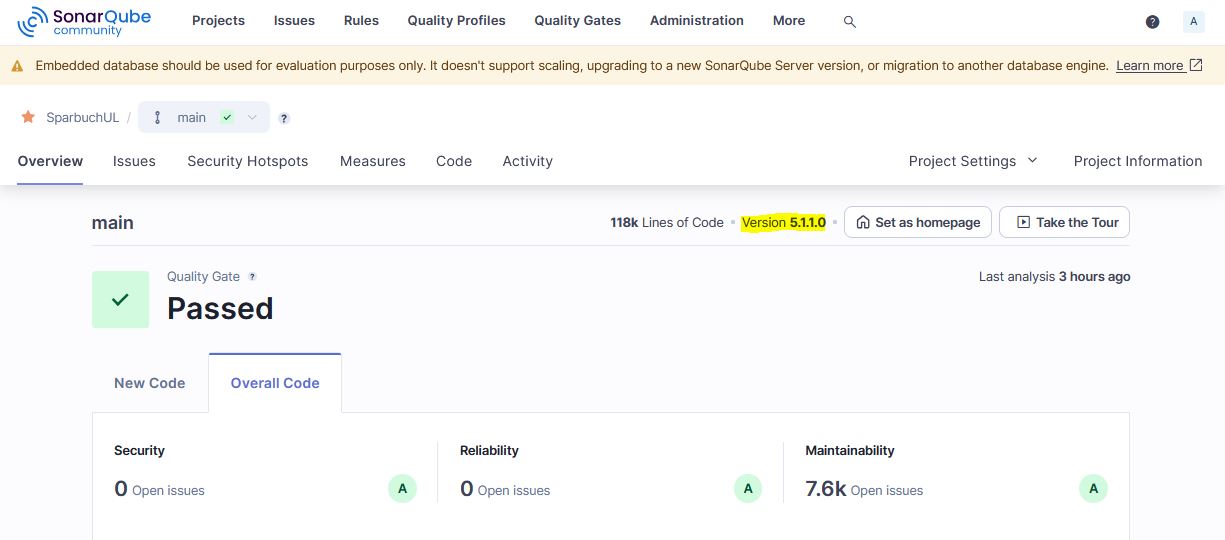Click the Security rating A badge
This screenshot has width=1225, height=540.
point(402,488)
